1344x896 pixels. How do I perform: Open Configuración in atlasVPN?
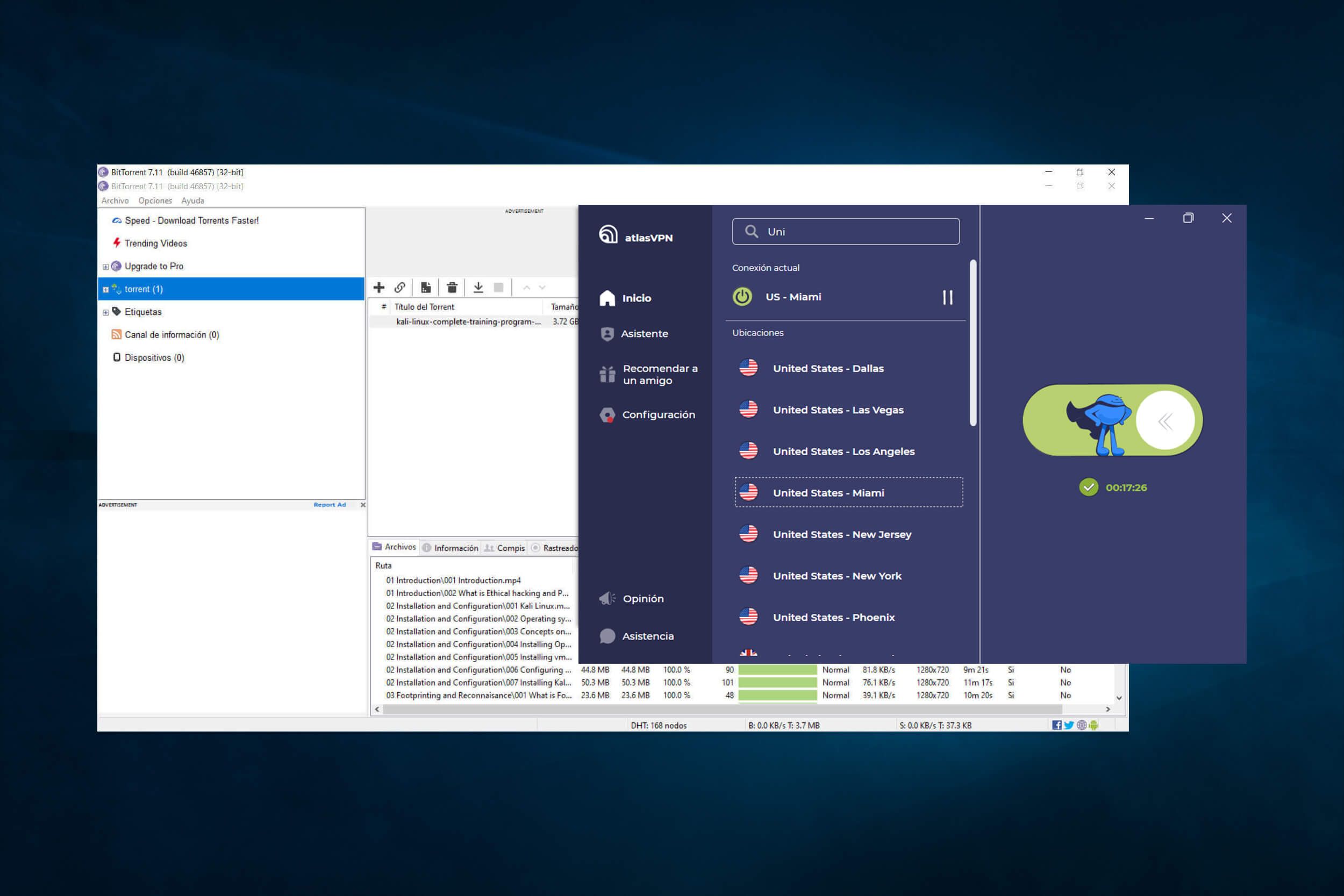coord(647,415)
